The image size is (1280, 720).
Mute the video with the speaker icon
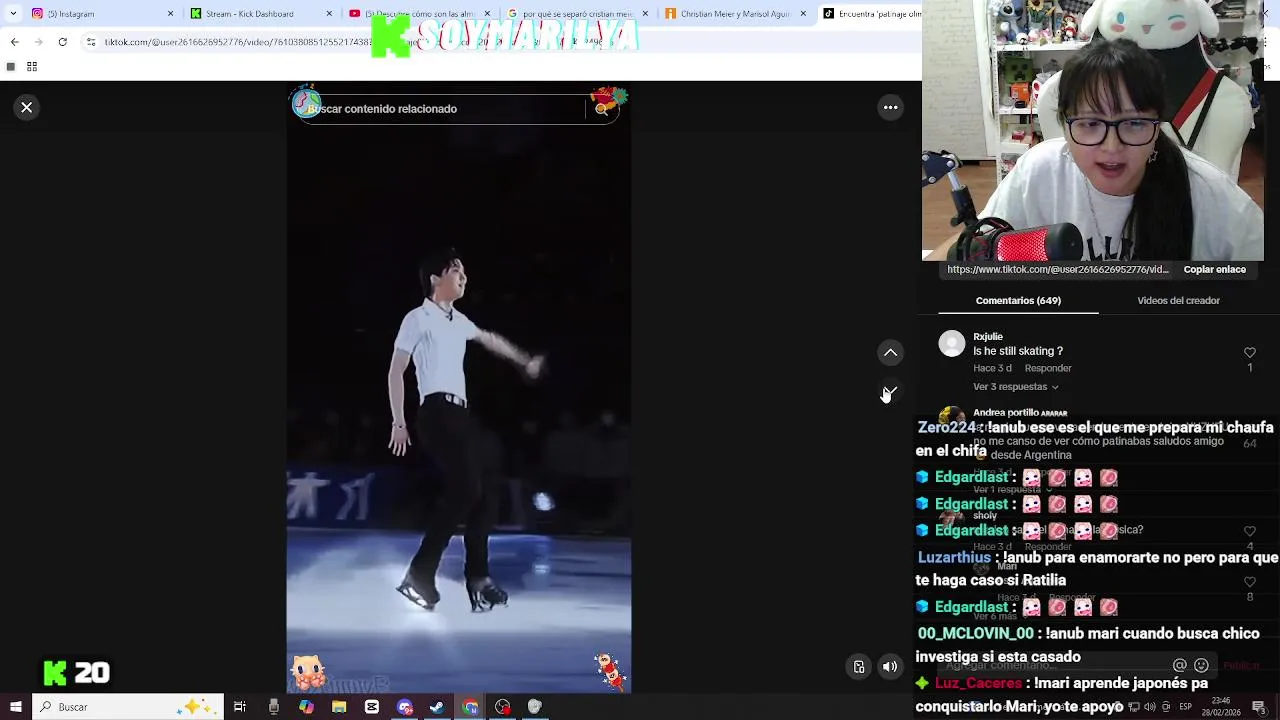(890, 667)
